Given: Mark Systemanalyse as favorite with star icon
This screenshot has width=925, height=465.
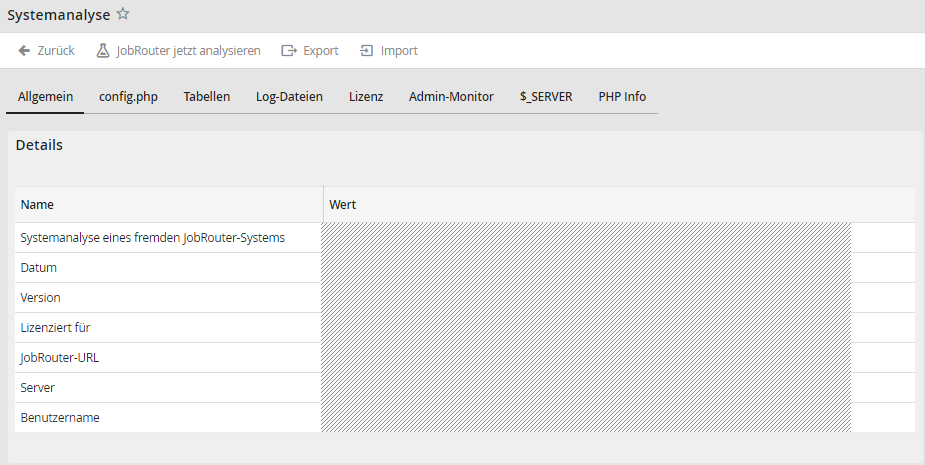Looking at the screenshot, I should [x=123, y=15].
